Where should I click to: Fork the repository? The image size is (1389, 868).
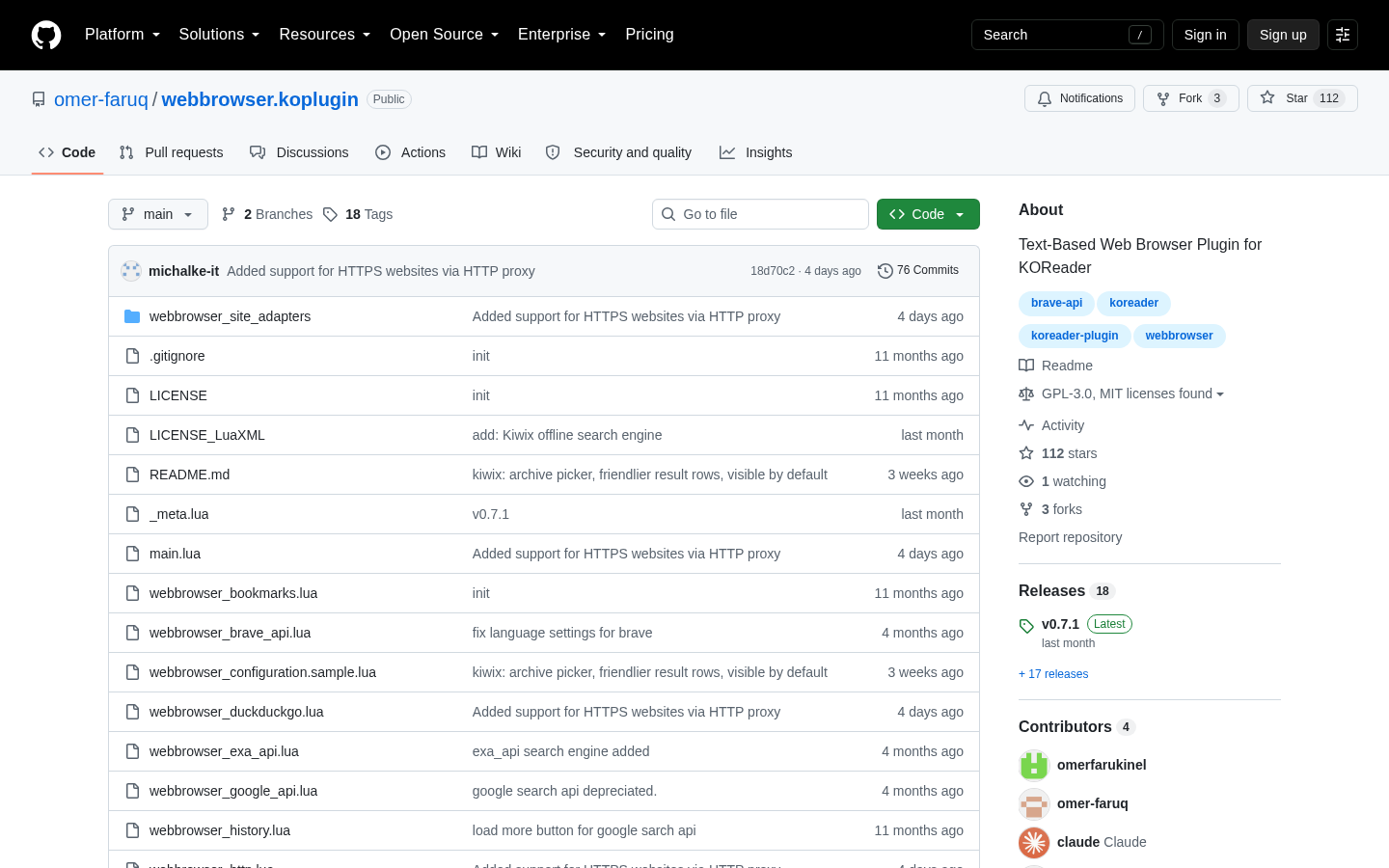point(1191,98)
